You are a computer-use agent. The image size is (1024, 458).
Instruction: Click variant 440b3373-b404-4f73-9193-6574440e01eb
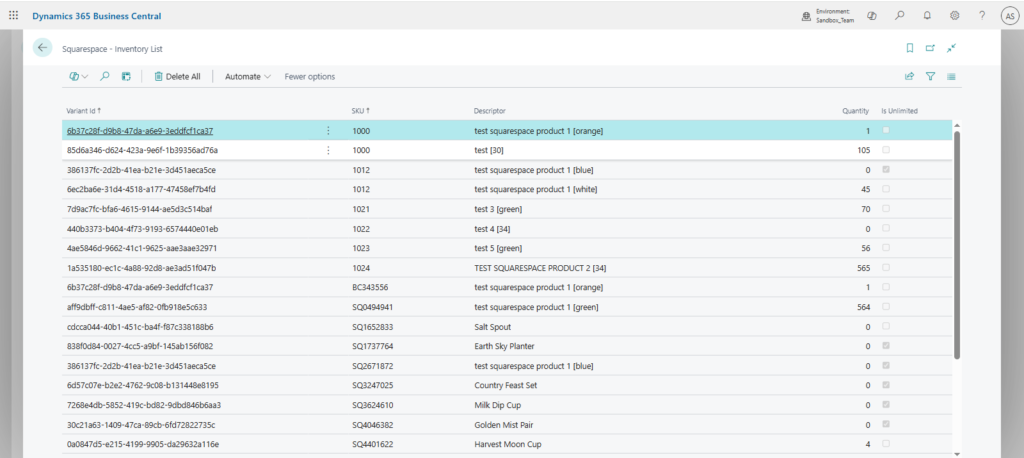click(142, 229)
